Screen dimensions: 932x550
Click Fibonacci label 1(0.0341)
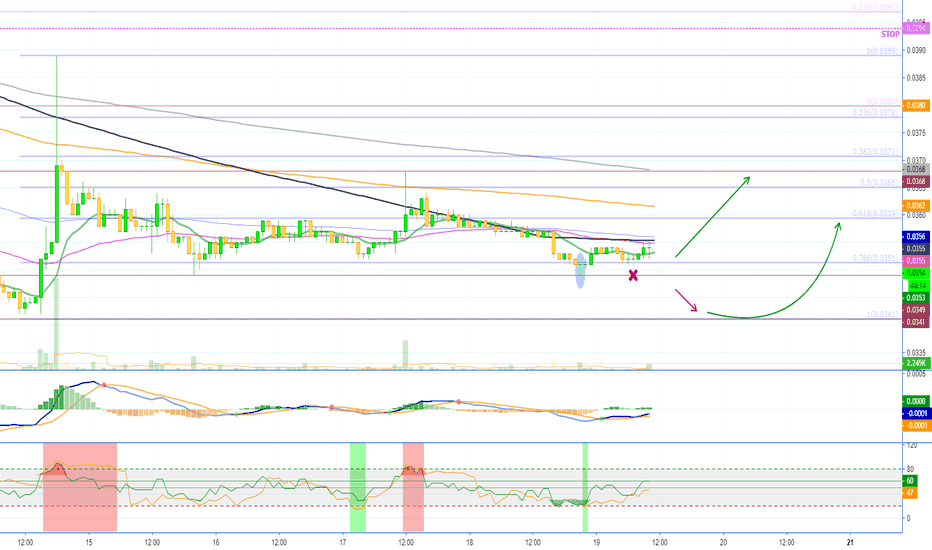(x=882, y=314)
